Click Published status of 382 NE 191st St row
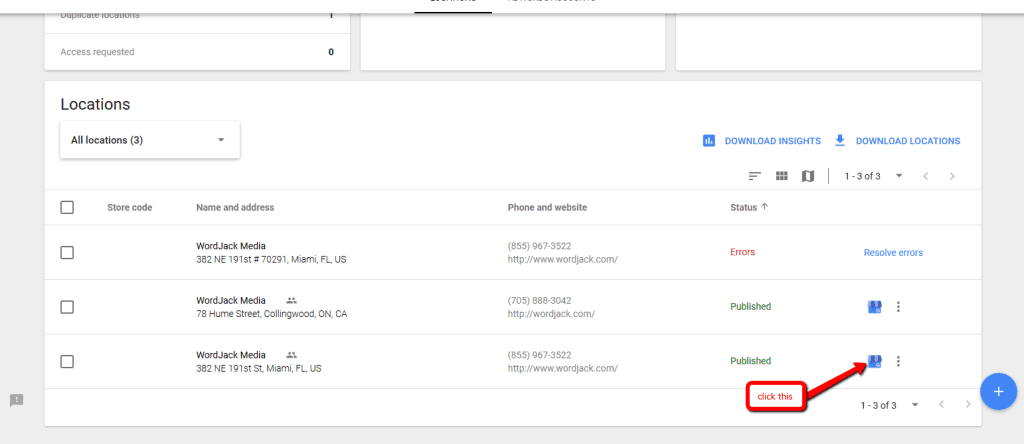The height and width of the screenshot is (444, 1024). point(750,360)
